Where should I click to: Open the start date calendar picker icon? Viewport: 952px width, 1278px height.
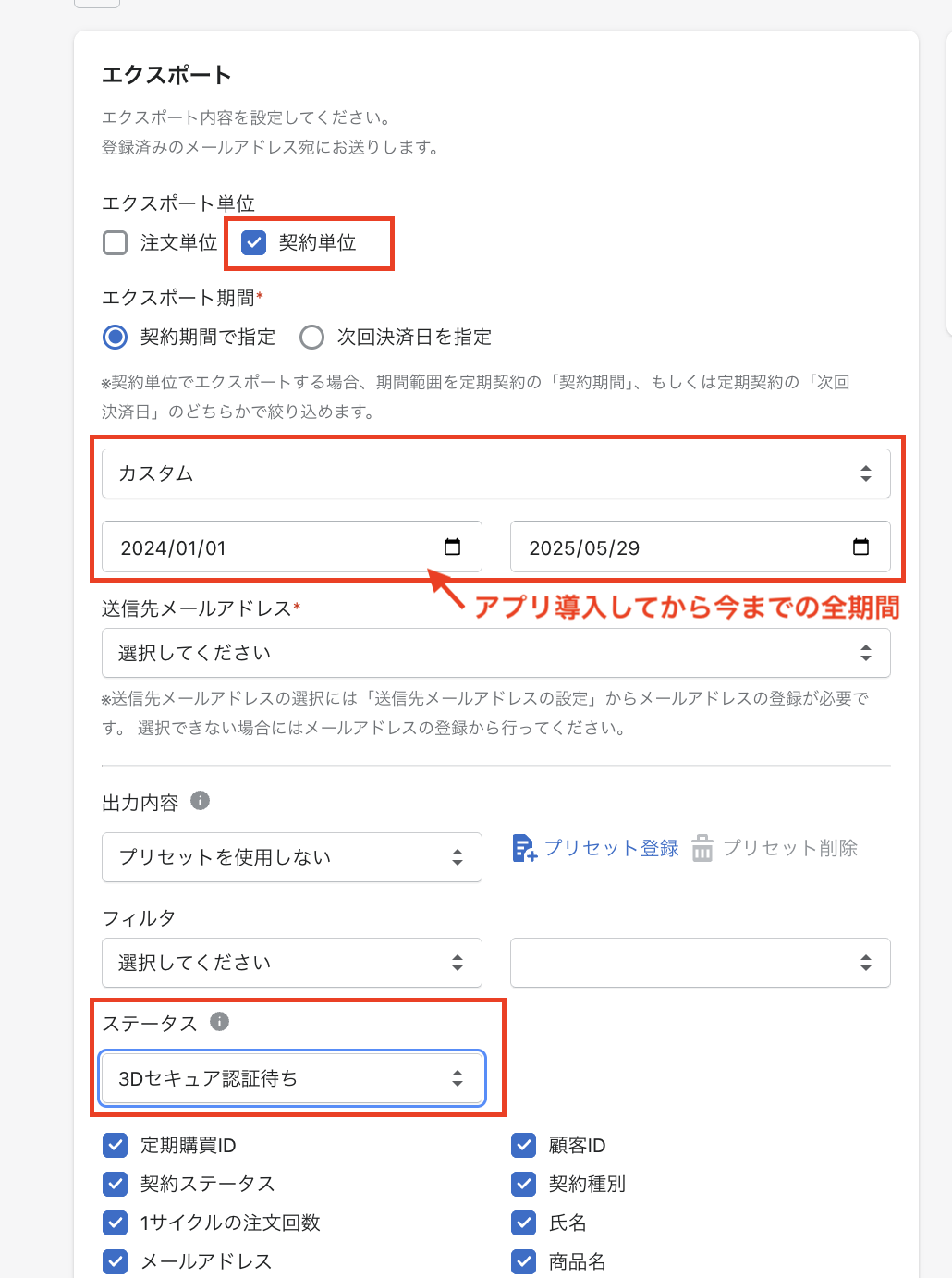point(452,547)
